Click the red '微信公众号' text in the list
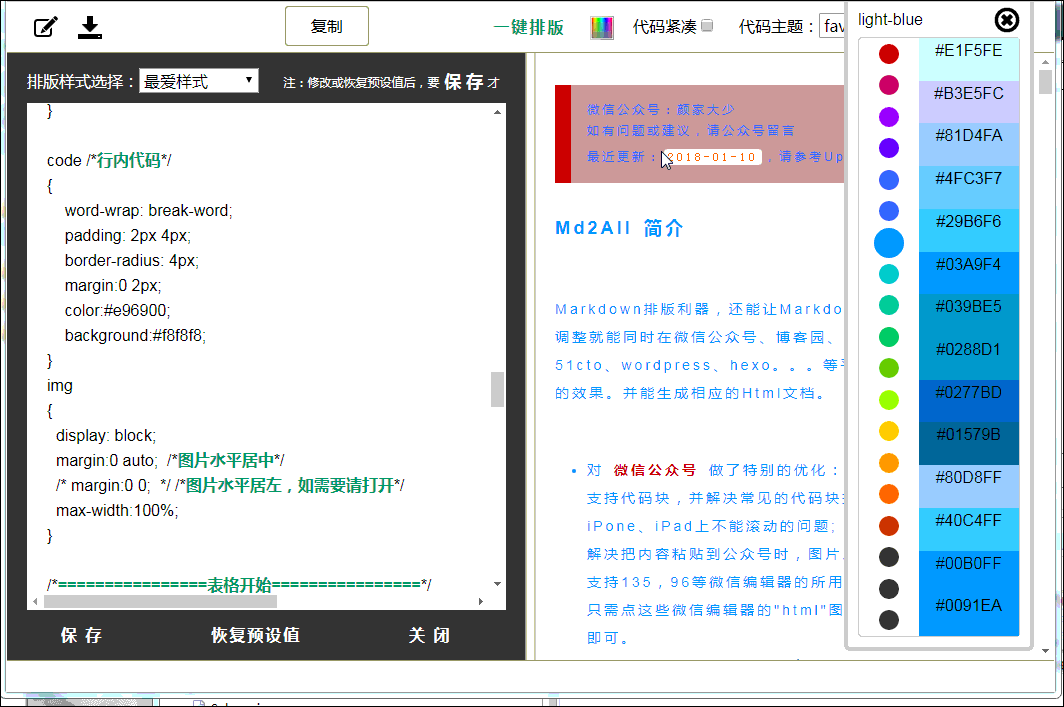The height and width of the screenshot is (707, 1064). [655, 470]
